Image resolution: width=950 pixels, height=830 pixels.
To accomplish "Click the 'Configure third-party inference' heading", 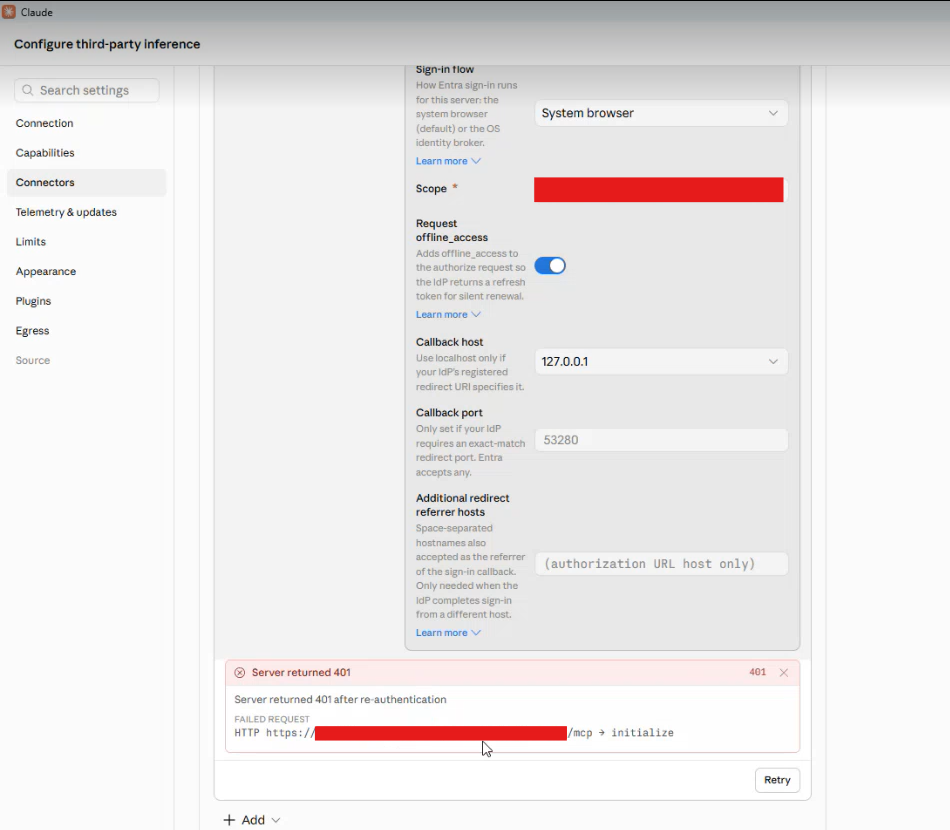I will (x=107, y=44).
